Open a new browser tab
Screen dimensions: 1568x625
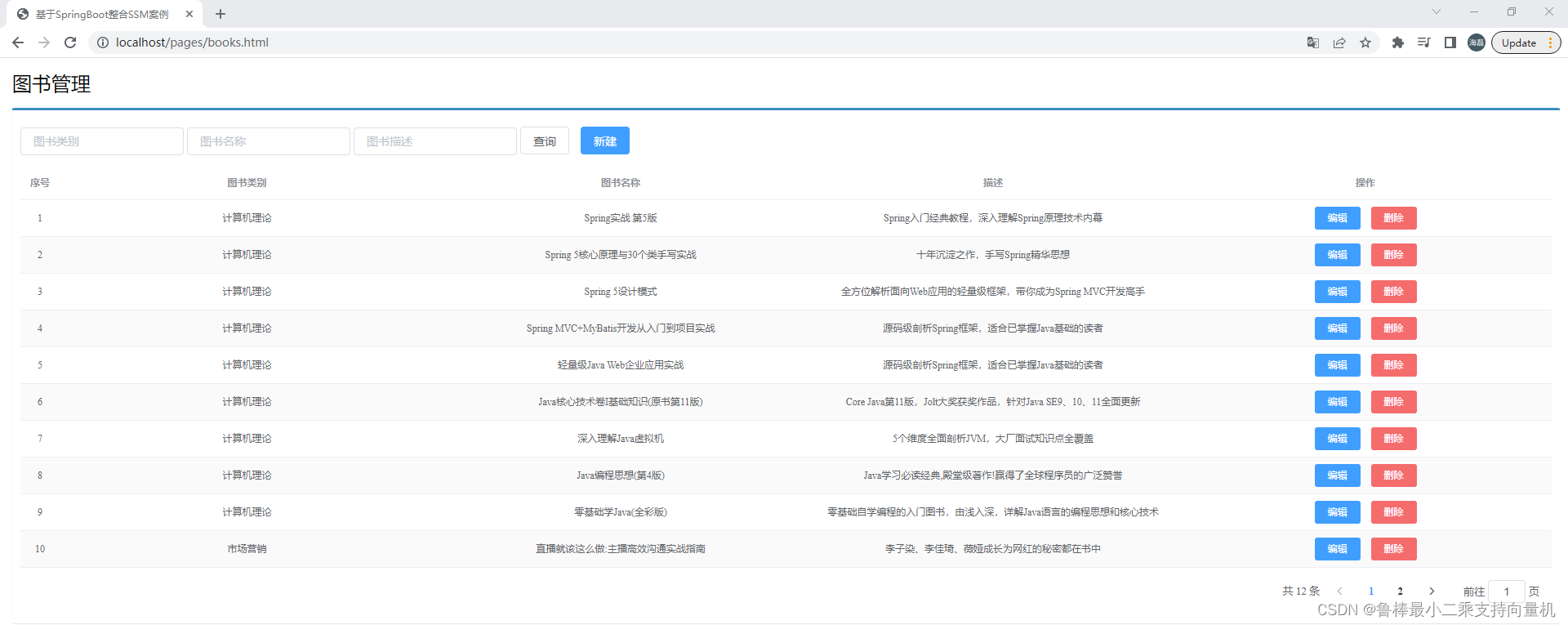coord(220,14)
